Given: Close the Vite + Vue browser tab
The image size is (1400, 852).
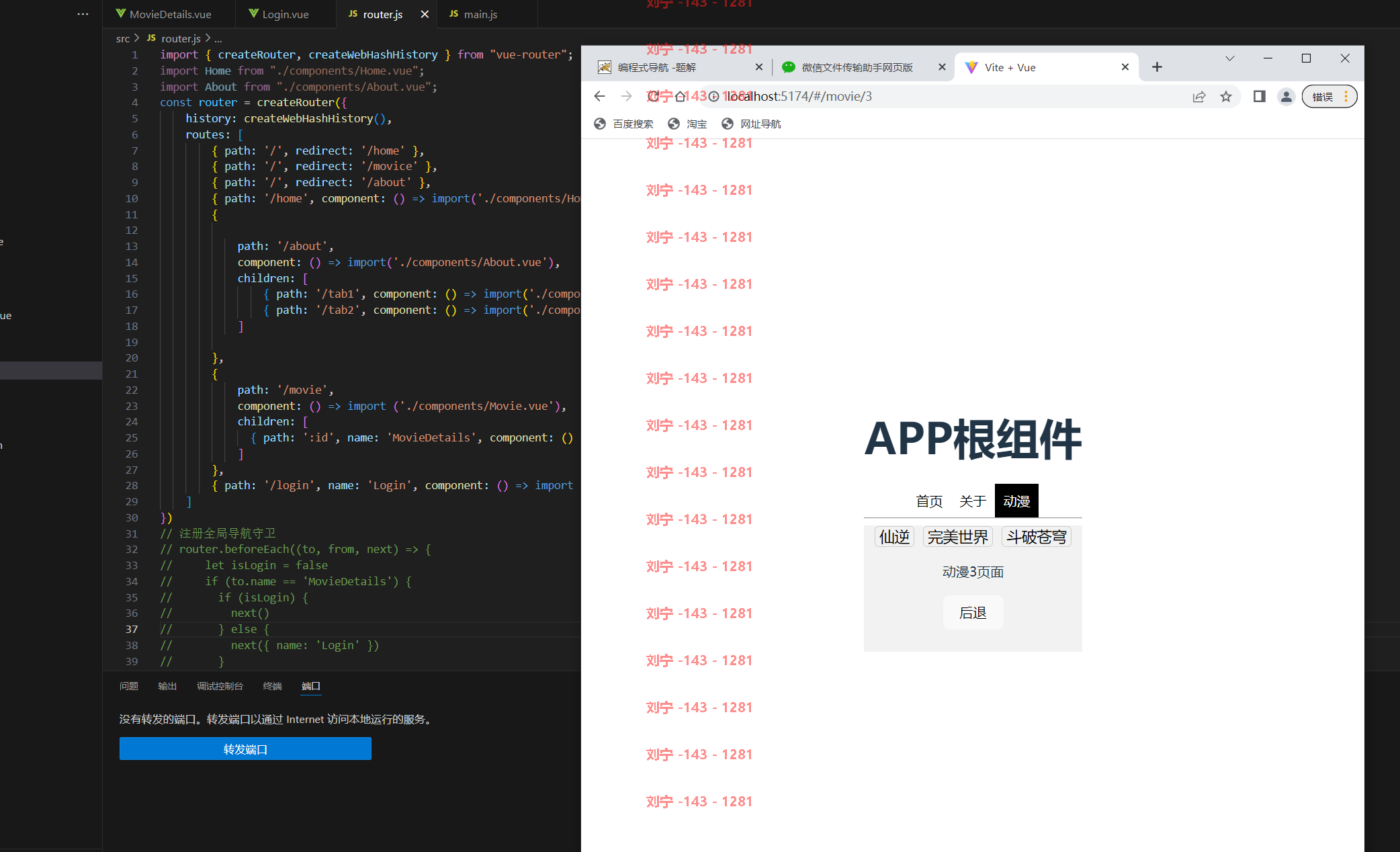Looking at the screenshot, I should click(x=1125, y=67).
